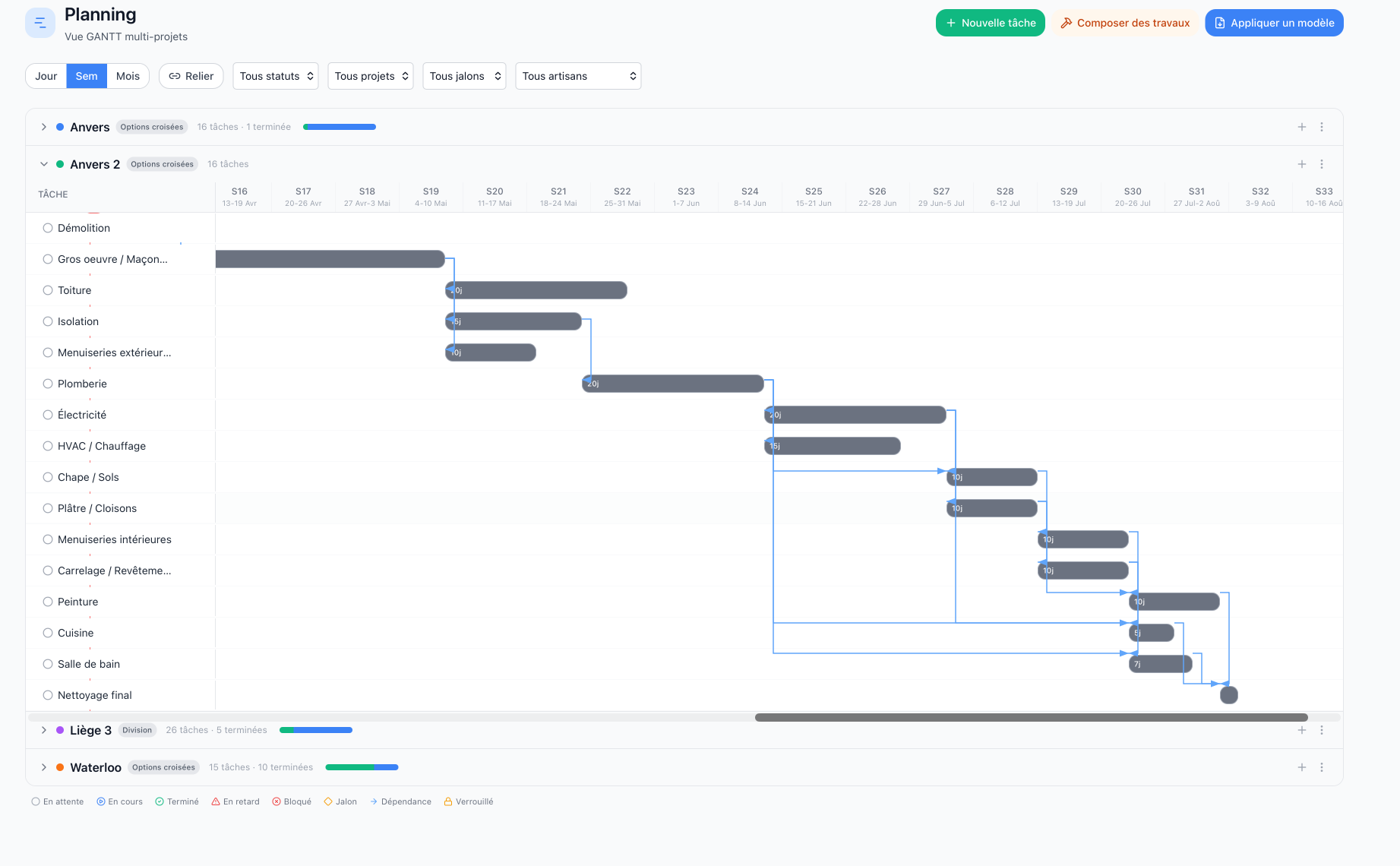The width and height of the screenshot is (1400, 866).
Task: Toggle status circle for Démolition
Action: (x=48, y=228)
